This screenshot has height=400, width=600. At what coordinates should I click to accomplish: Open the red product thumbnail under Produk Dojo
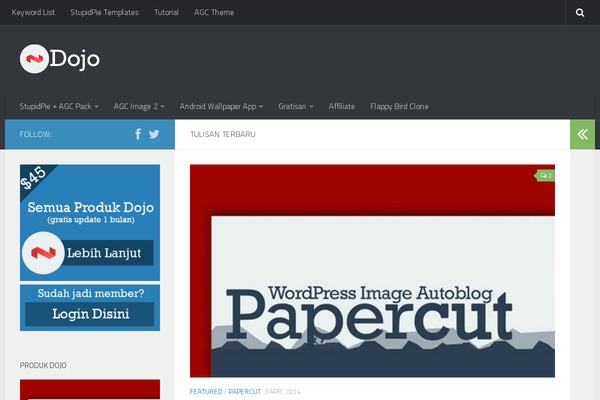tap(90, 390)
